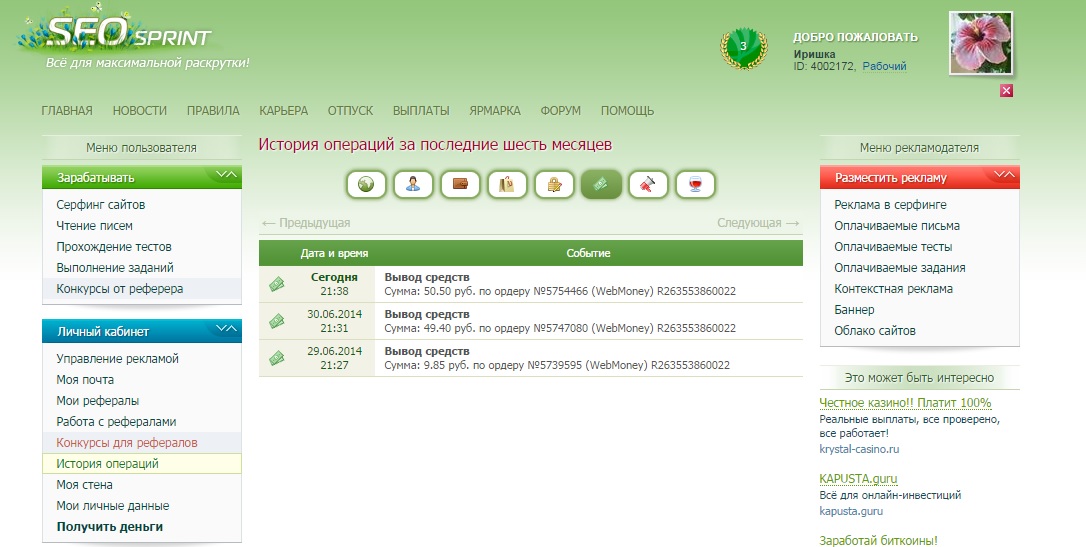
Task: Open 'Оплачиваемые письма'
Action: tap(897, 226)
